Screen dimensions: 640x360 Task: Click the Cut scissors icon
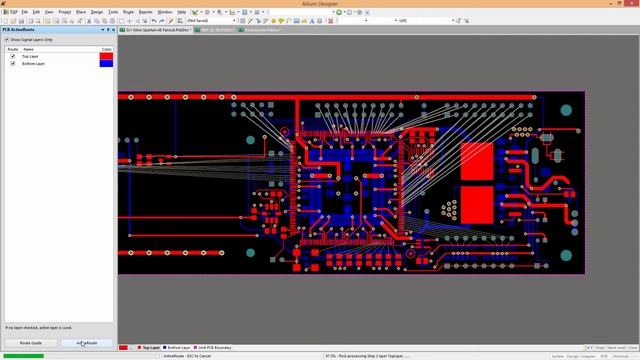(x=89, y=21)
